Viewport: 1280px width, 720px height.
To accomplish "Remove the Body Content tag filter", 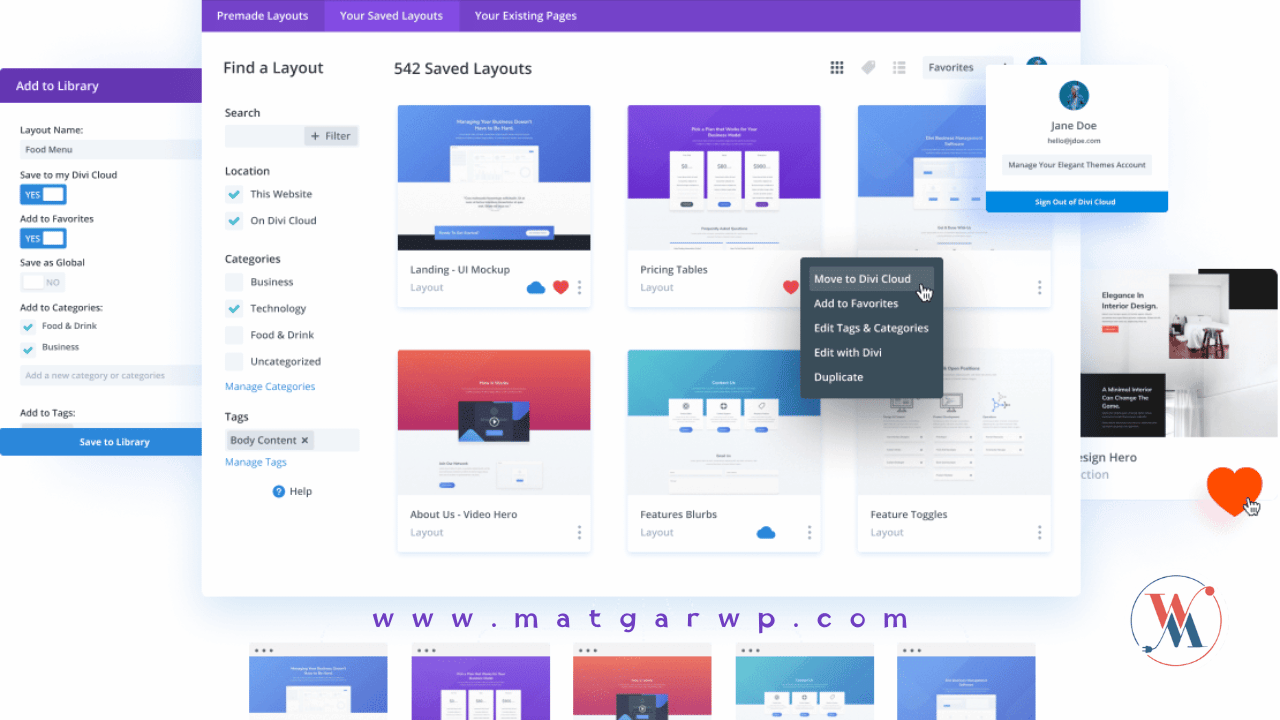I will (305, 440).
